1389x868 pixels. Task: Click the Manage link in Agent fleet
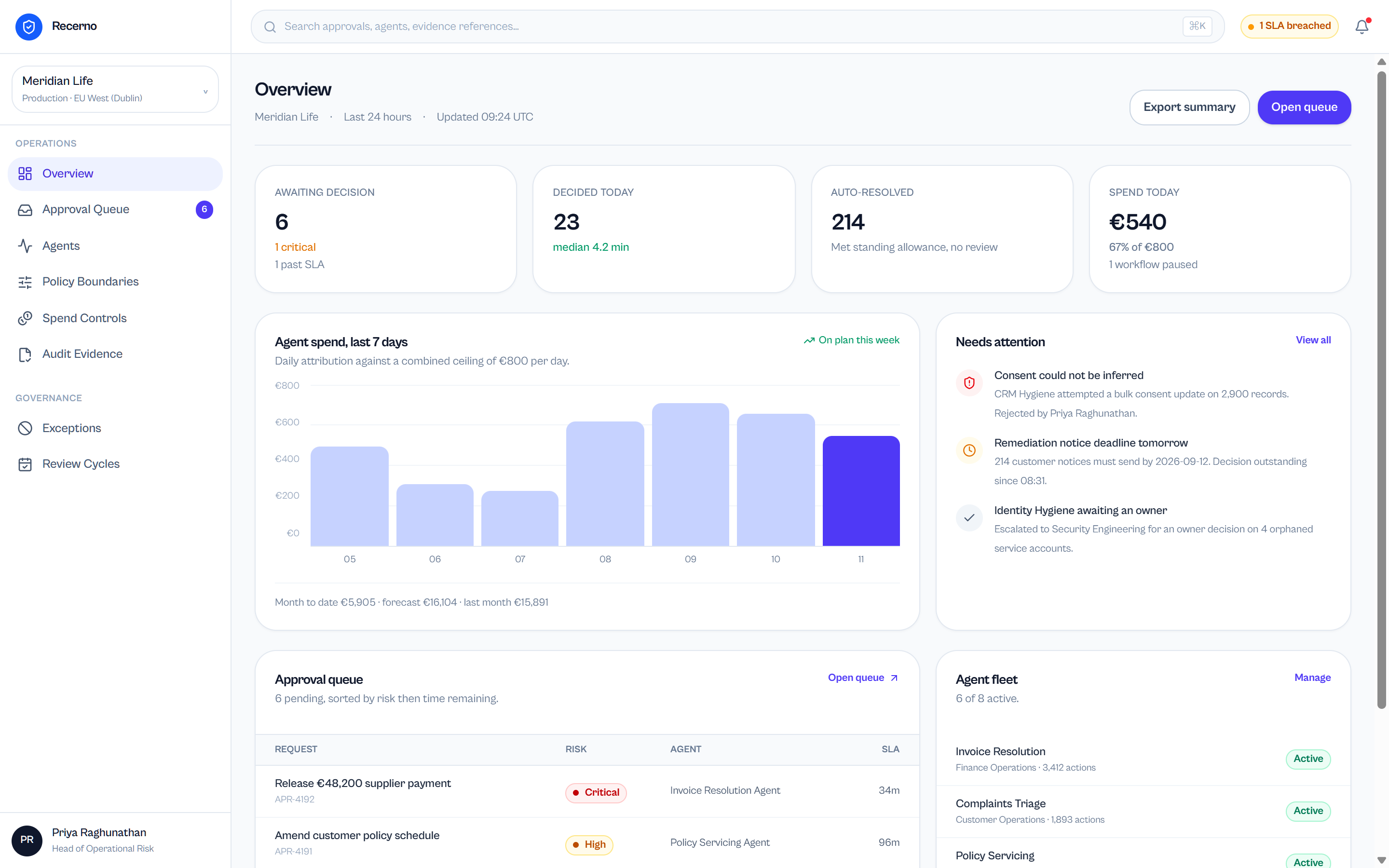point(1312,678)
